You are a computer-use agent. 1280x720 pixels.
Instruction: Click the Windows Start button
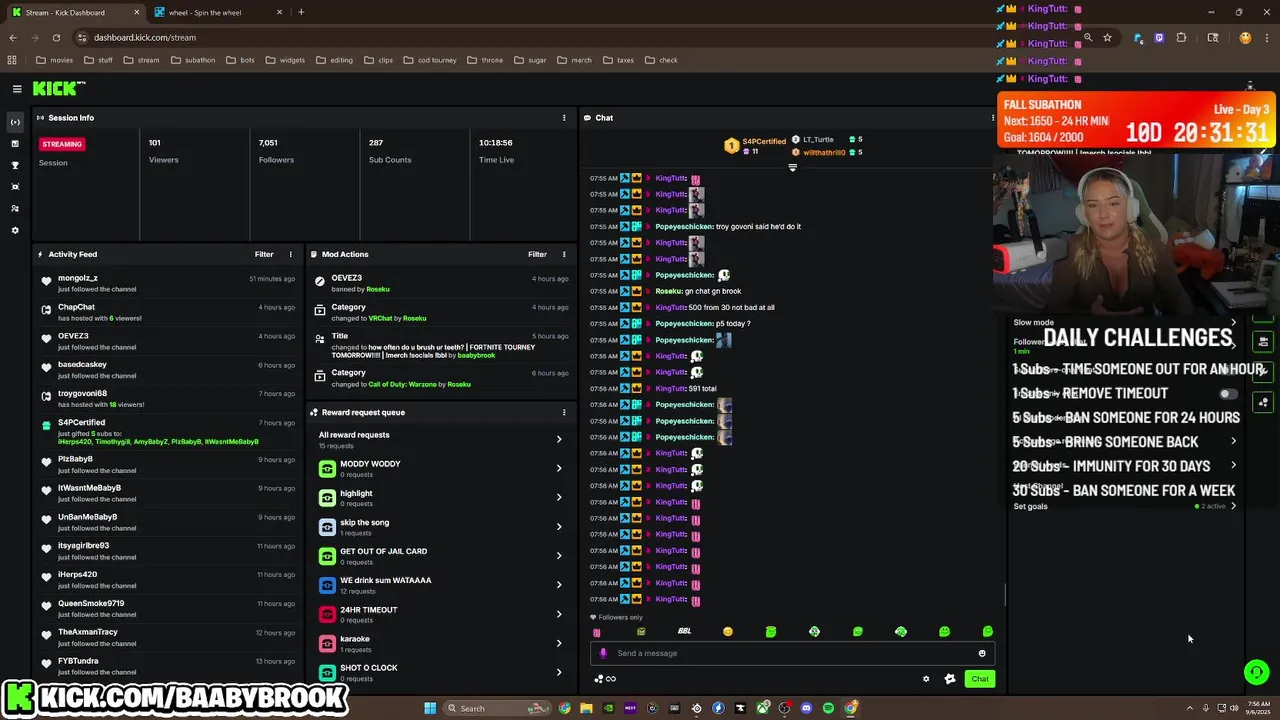pos(430,708)
